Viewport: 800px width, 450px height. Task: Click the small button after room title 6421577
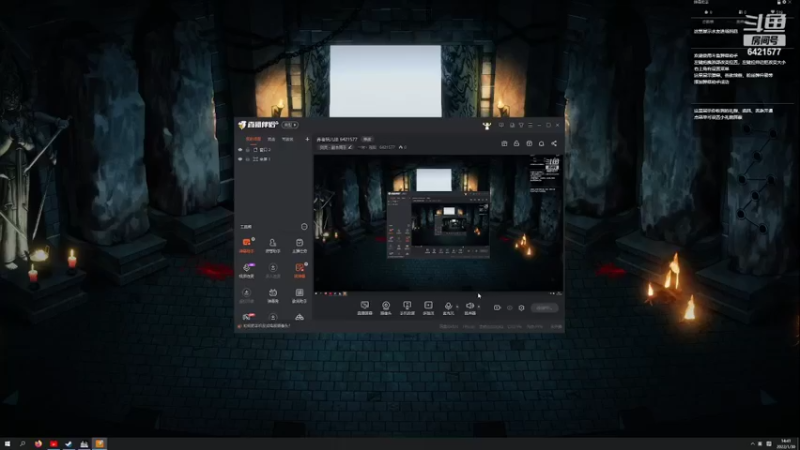pyautogui.click(x=367, y=139)
